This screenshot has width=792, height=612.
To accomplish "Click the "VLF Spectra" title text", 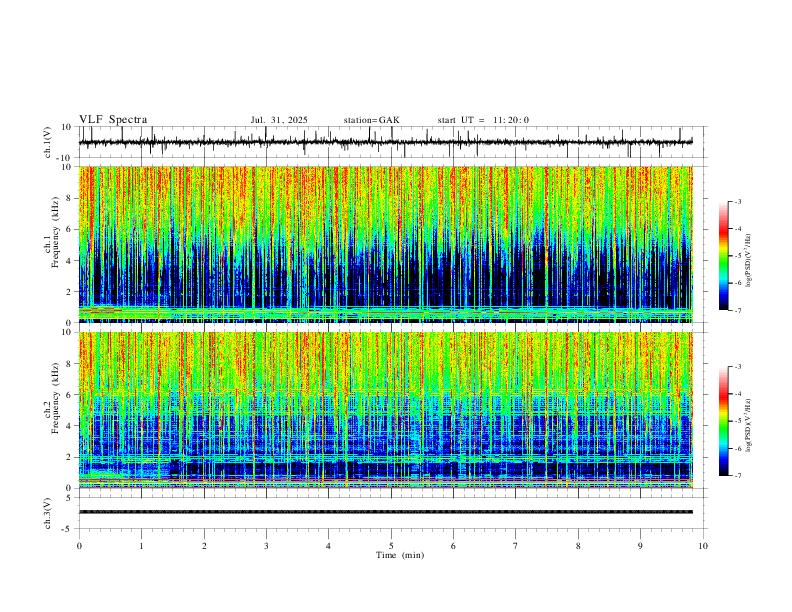I will [x=113, y=120].
